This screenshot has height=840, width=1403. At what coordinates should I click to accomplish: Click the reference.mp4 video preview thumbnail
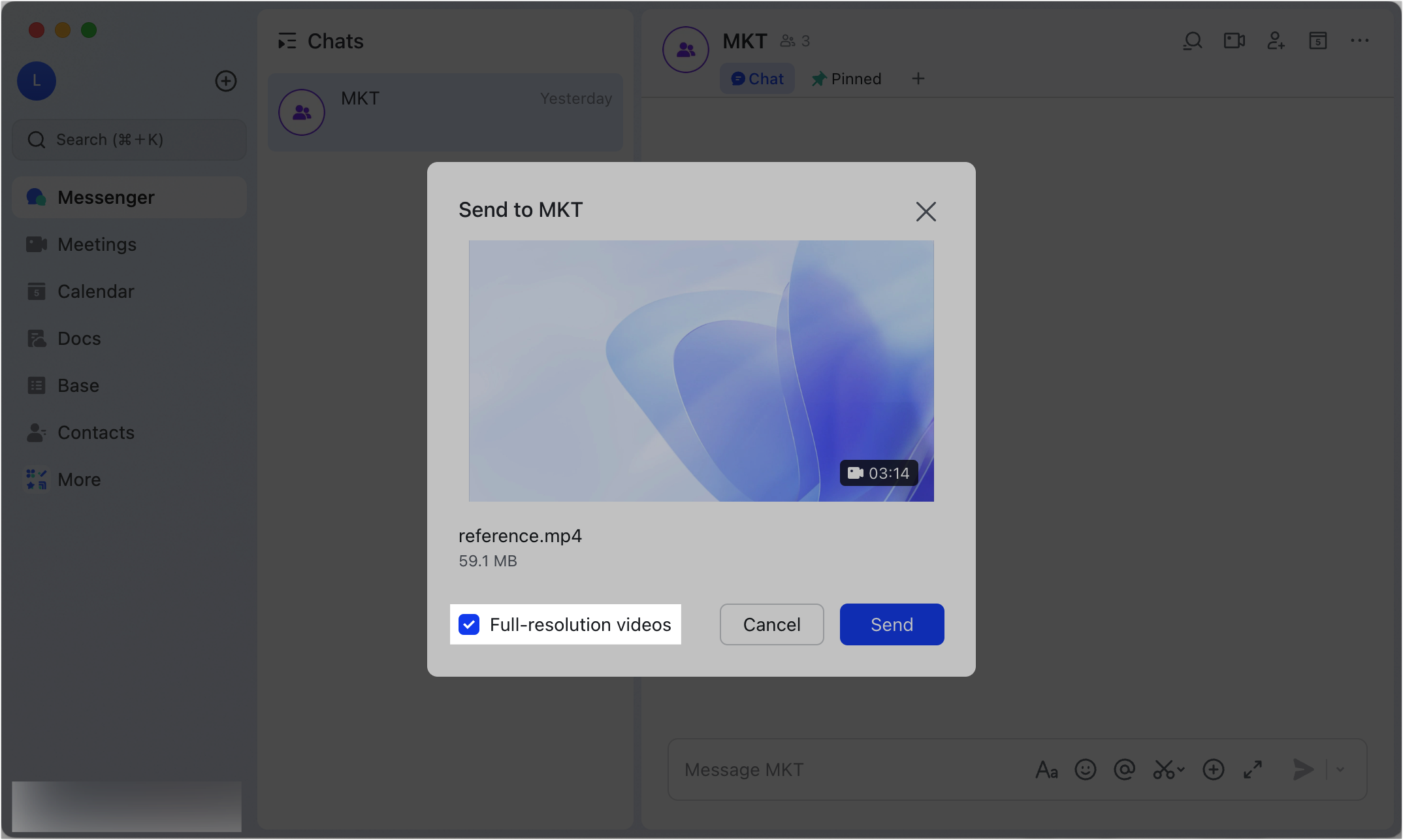point(701,371)
